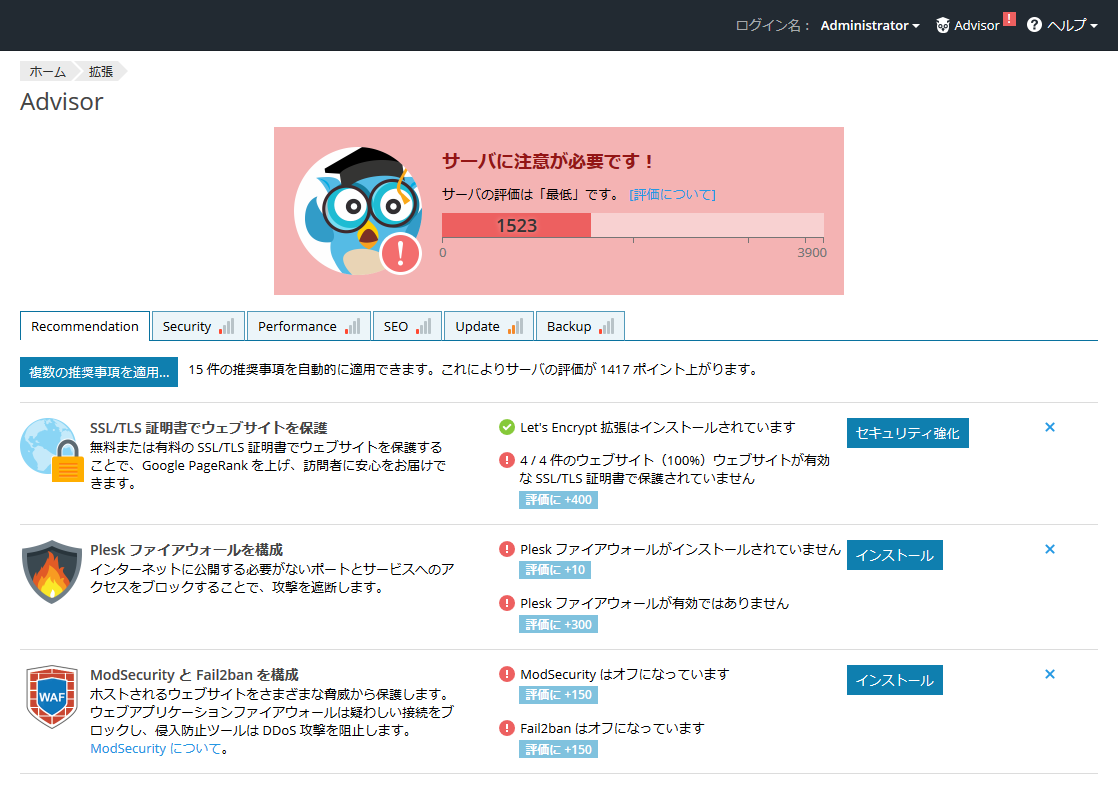
Task: Open the Performance tab
Action: pyautogui.click(x=308, y=326)
